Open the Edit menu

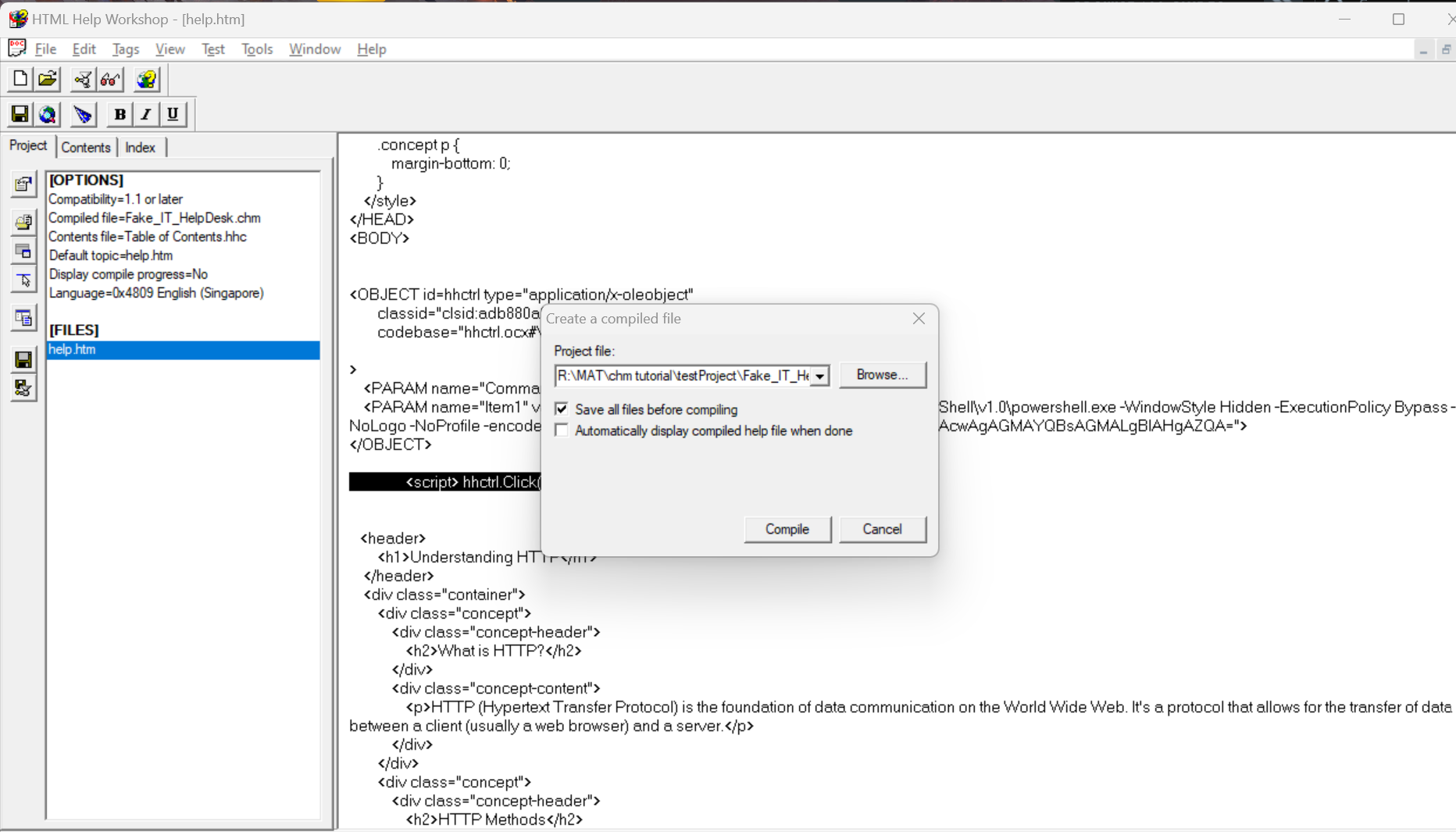(84, 48)
